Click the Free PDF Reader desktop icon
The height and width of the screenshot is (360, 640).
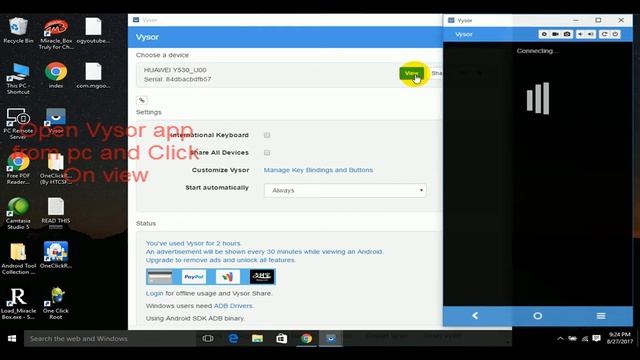(18, 168)
